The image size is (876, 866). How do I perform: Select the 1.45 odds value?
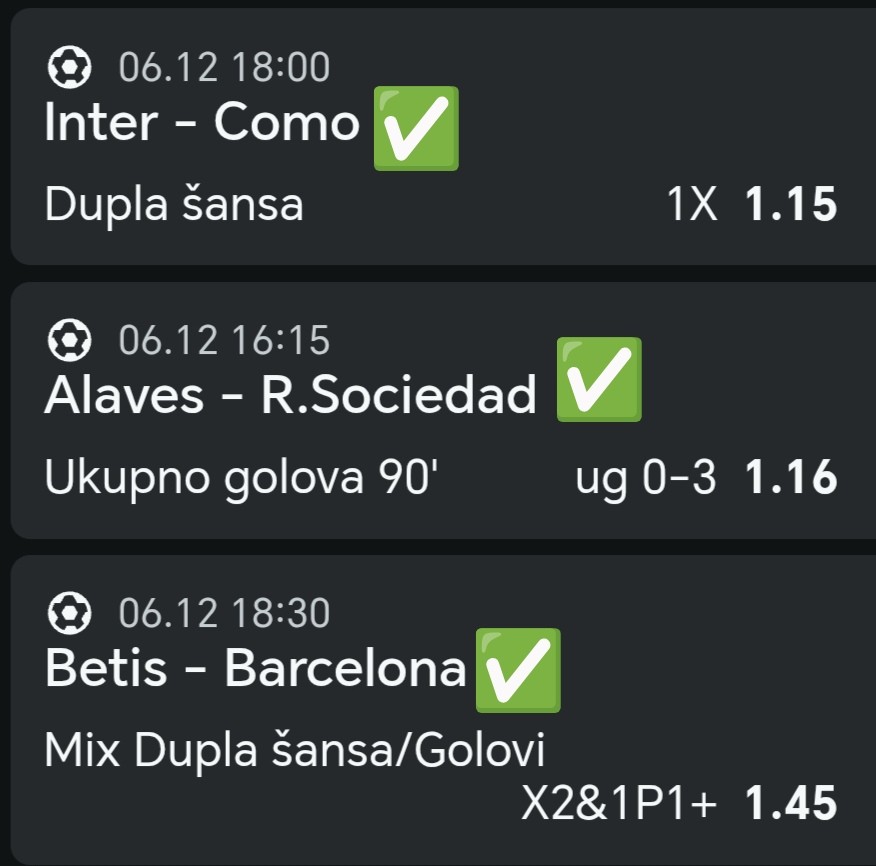point(790,803)
